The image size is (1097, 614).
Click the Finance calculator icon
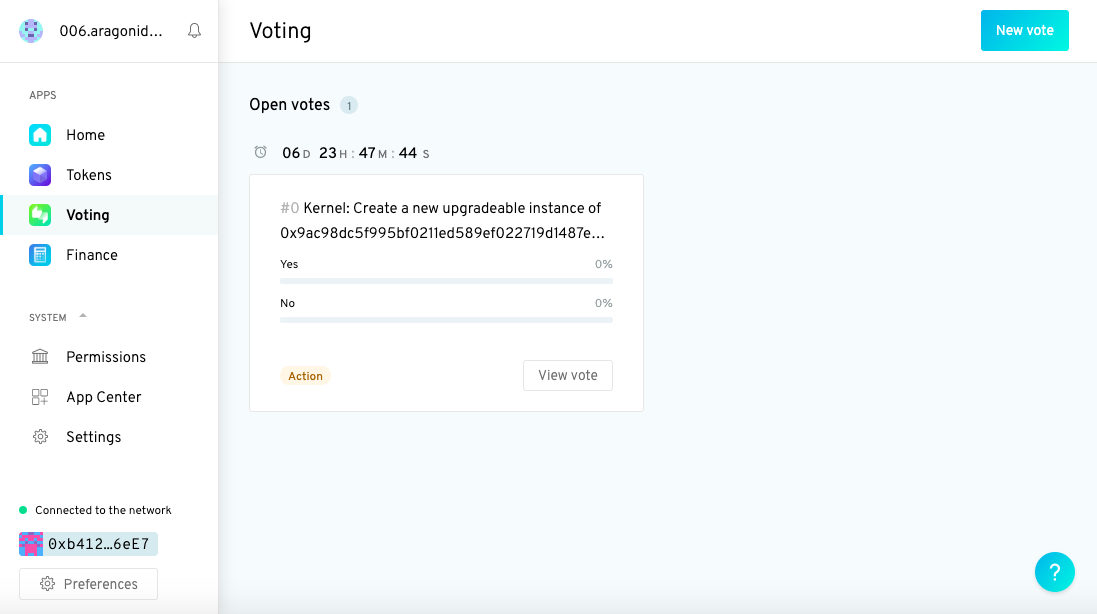coord(40,255)
